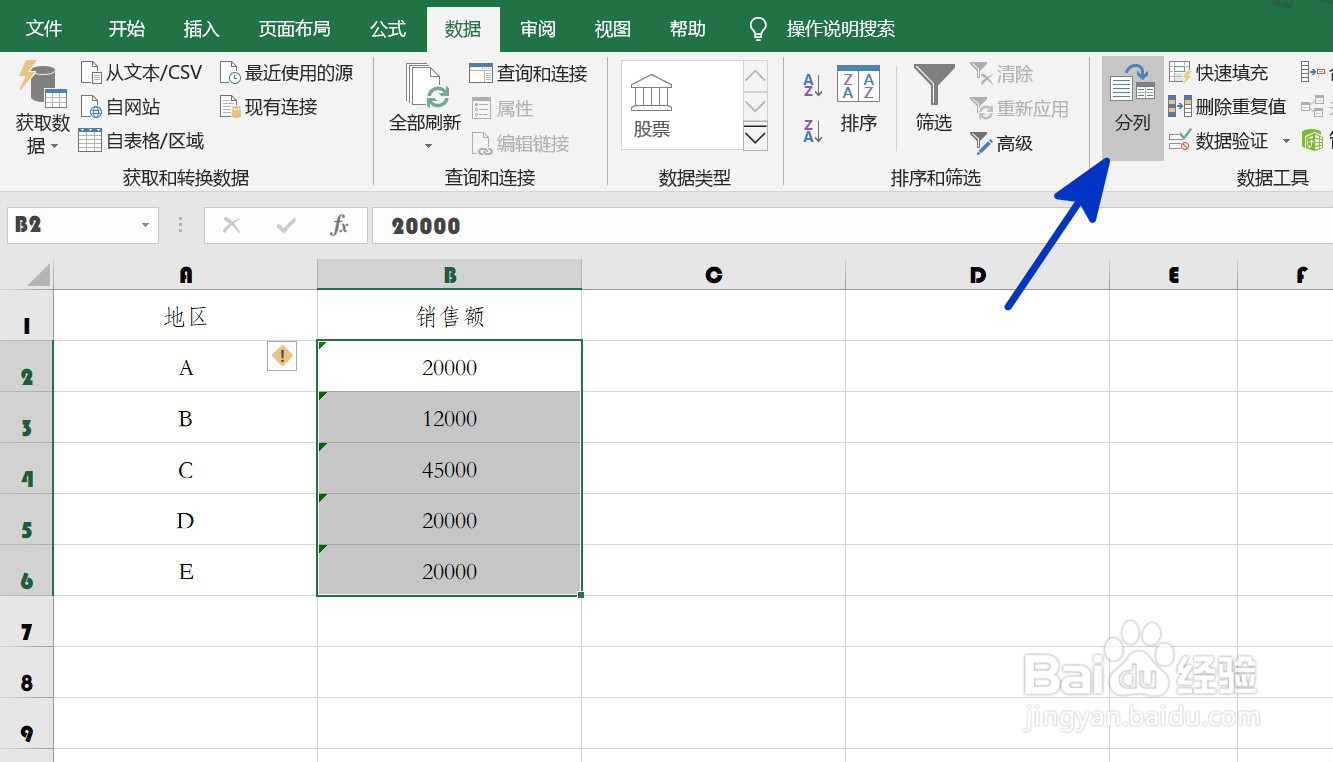Click the error warning indicator near cell A2

tap(281, 356)
